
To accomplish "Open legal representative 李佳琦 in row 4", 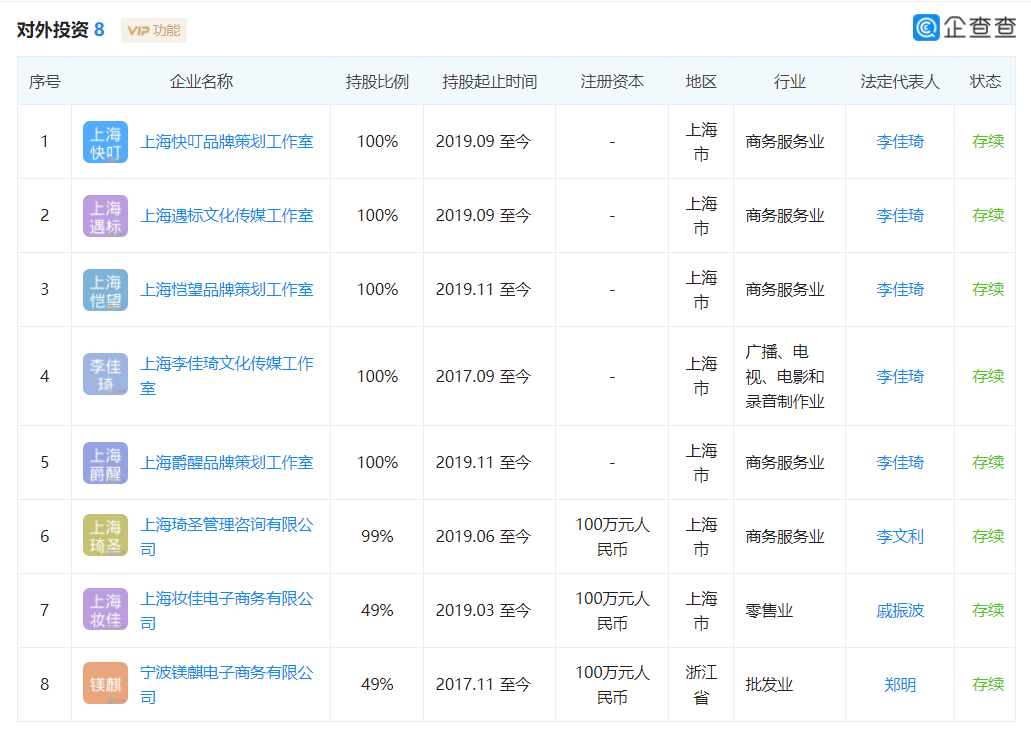I will [899, 376].
